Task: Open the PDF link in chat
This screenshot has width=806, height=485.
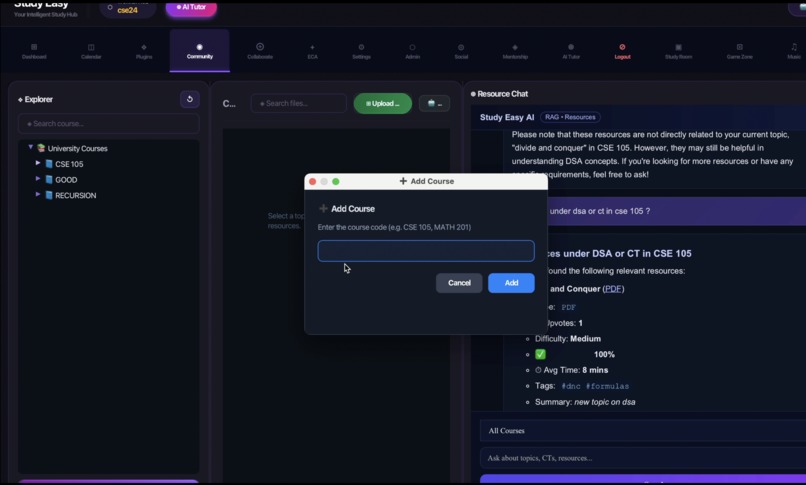Action: click(613, 289)
